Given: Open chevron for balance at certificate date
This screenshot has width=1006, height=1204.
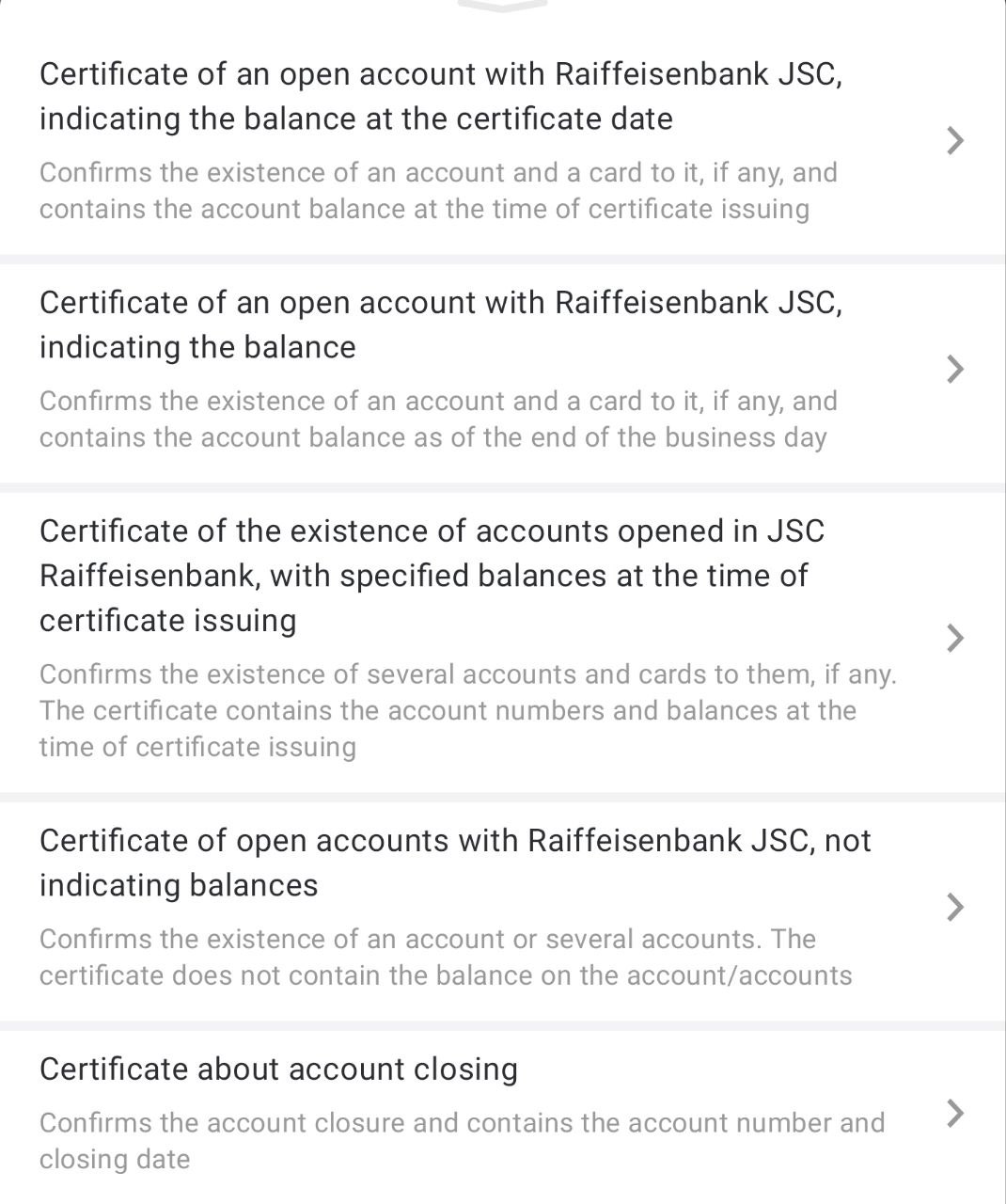Looking at the screenshot, I should (x=954, y=140).
